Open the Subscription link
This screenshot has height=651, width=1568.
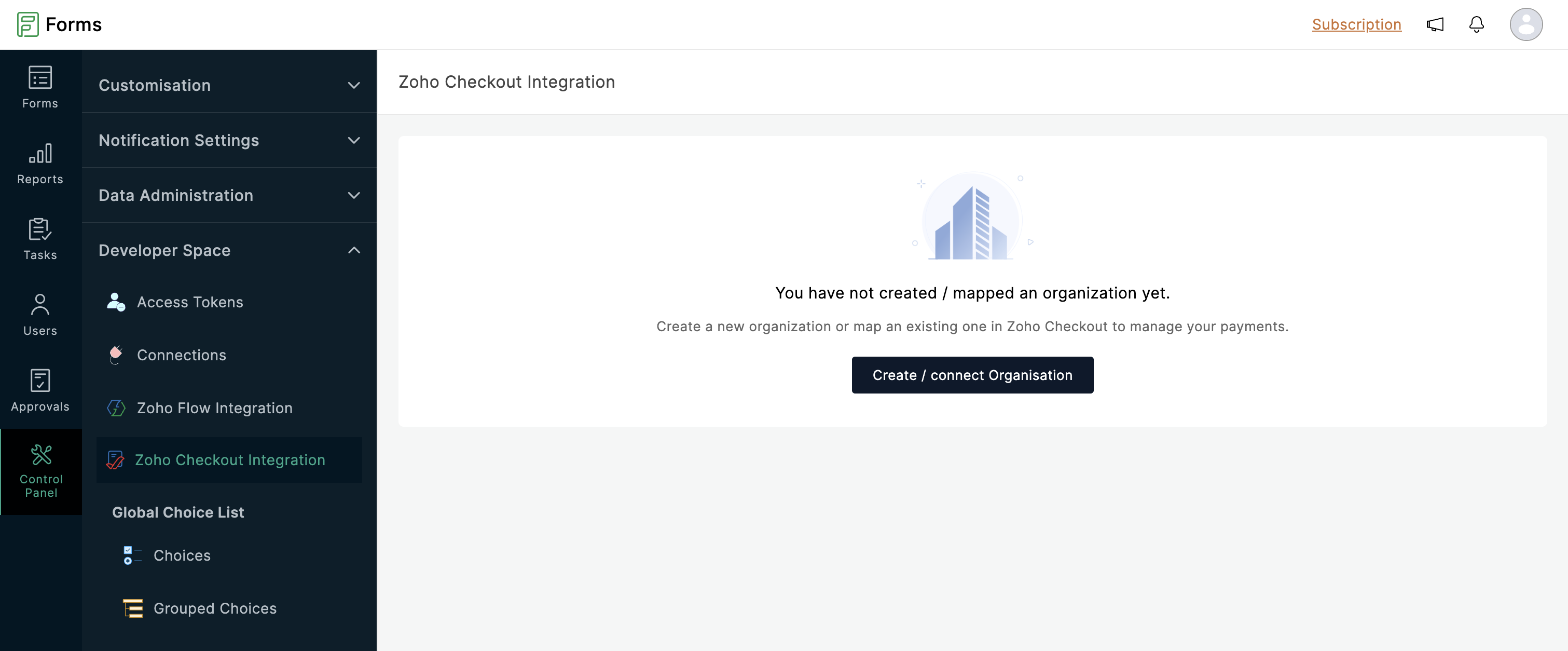pos(1356,24)
